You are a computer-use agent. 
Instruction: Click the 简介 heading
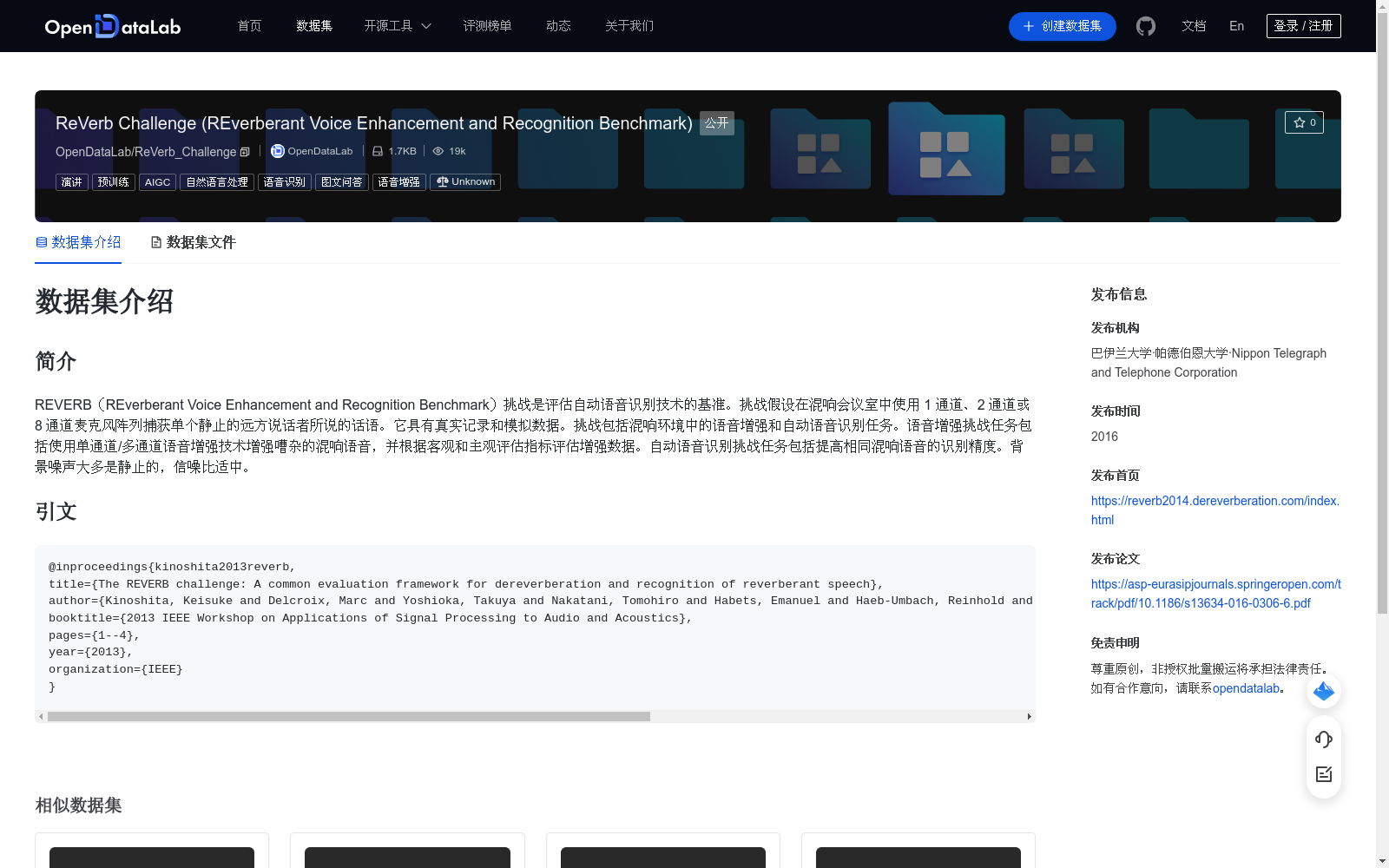point(56,361)
